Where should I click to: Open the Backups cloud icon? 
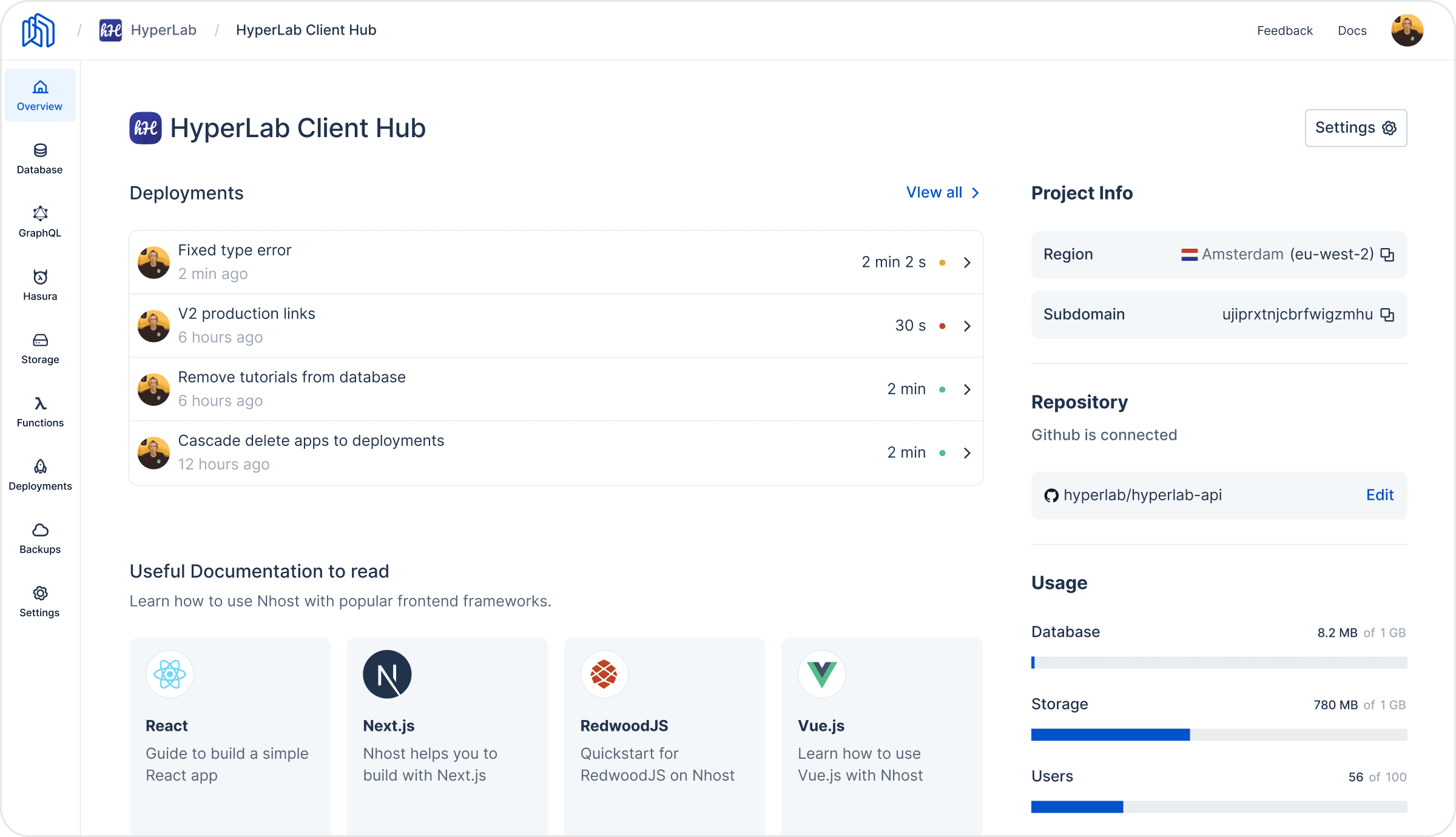click(x=40, y=530)
